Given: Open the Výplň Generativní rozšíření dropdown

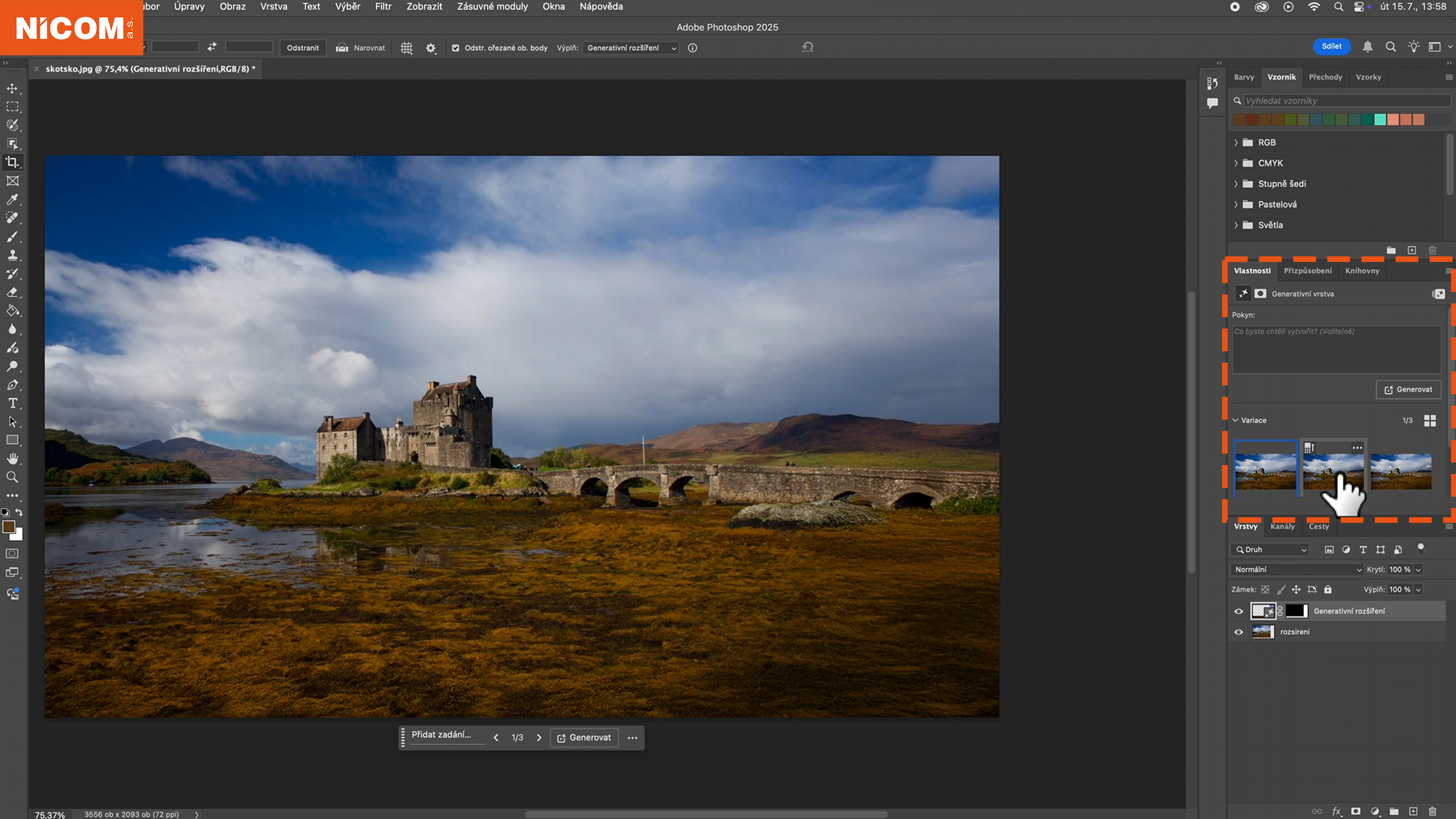Looking at the screenshot, I should coord(631,48).
